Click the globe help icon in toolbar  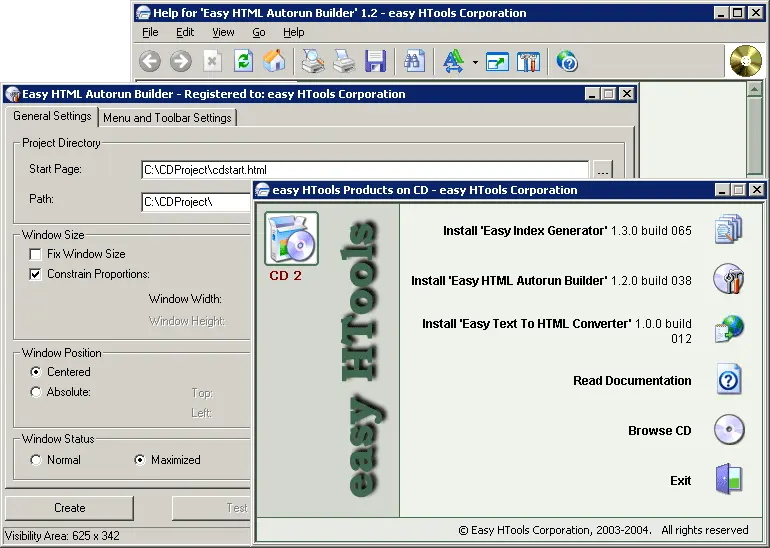(567, 62)
